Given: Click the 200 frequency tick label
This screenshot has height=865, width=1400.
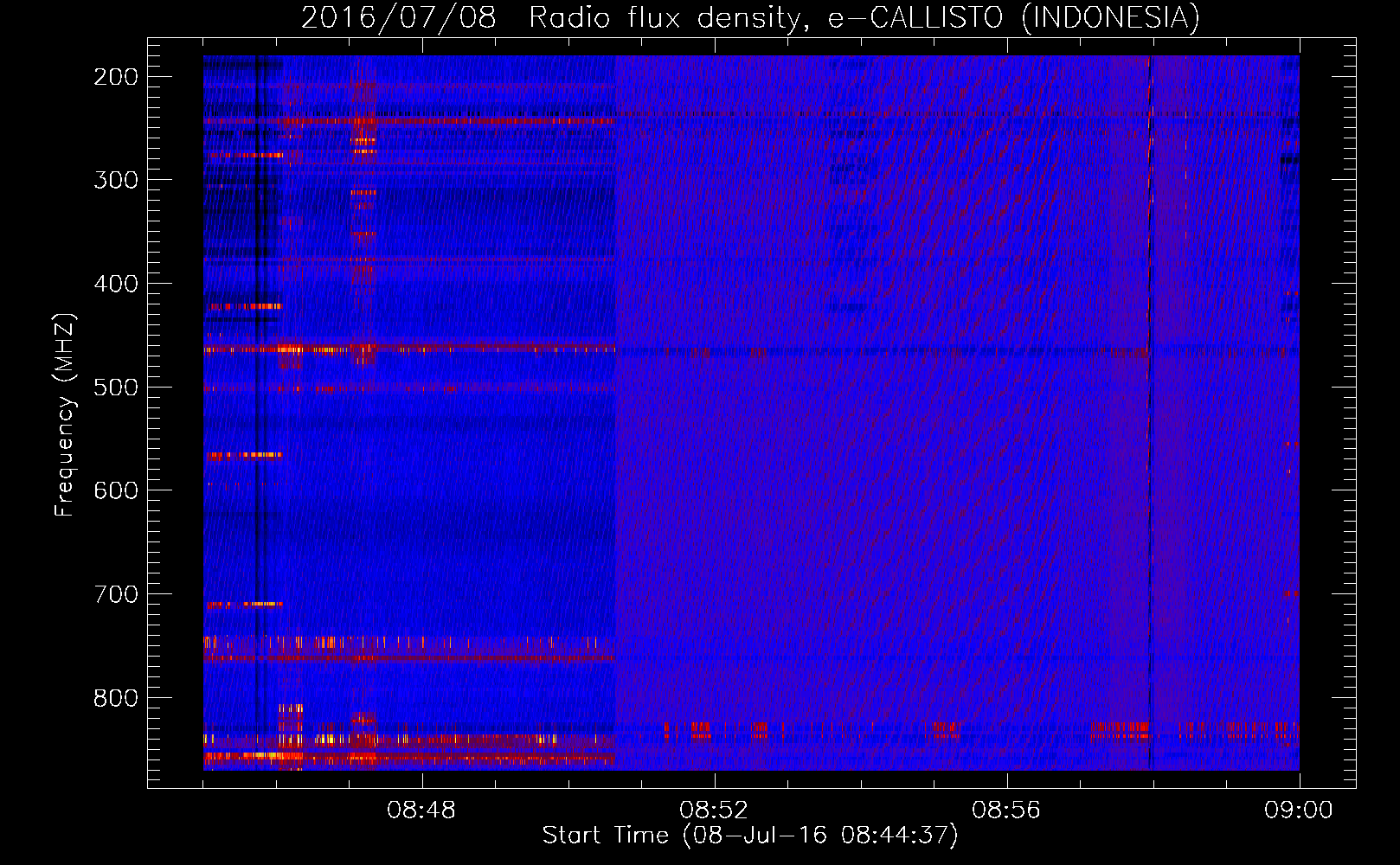Looking at the screenshot, I should click(x=116, y=77).
